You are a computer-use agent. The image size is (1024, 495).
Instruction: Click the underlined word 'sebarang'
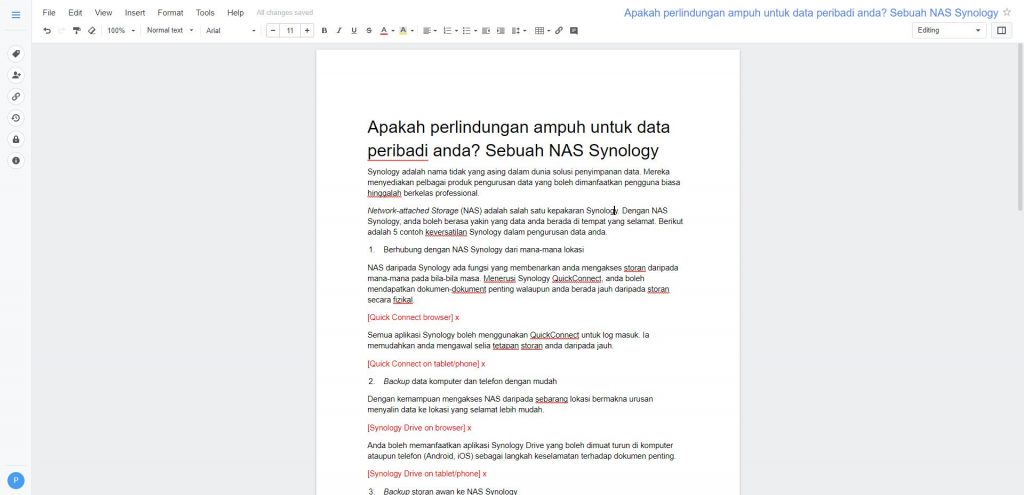point(551,399)
